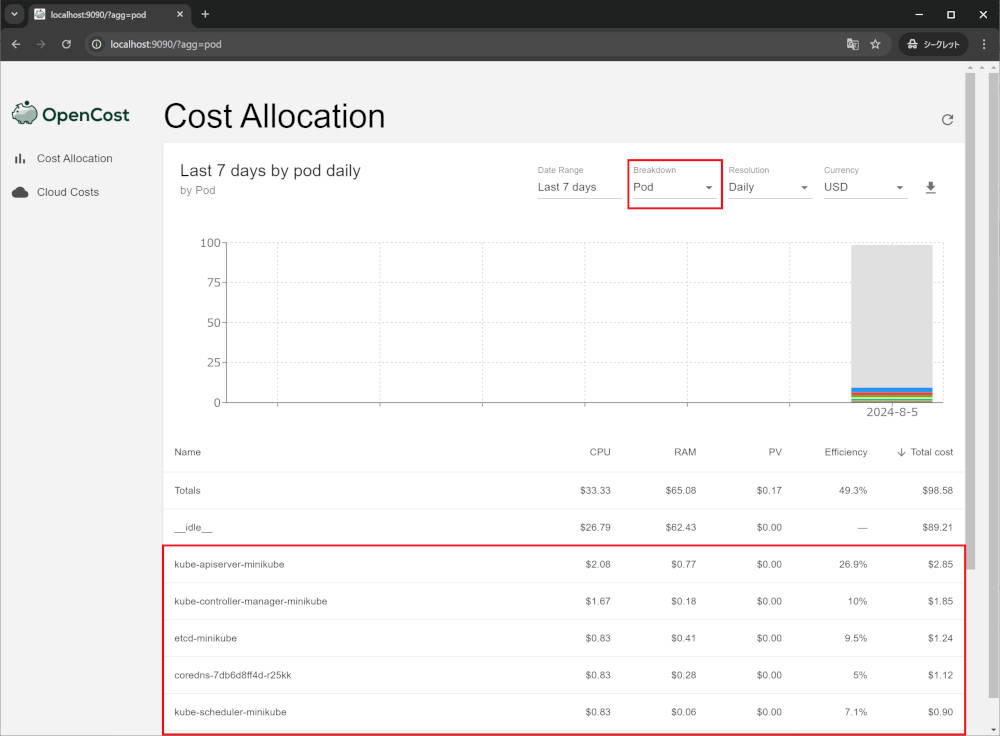Click the blue segment of the chart bar
The image size is (1000, 736).
tap(892, 390)
